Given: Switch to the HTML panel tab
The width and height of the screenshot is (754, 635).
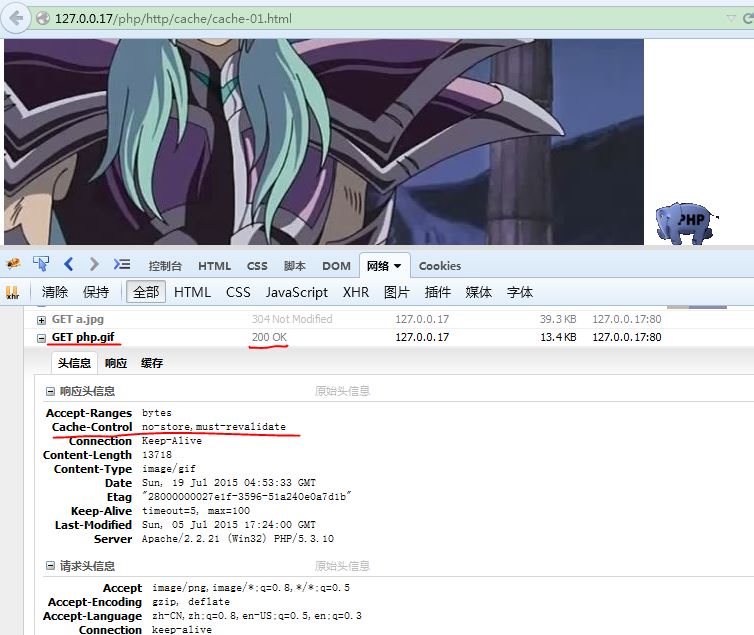Looking at the screenshot, I should pos(214,266).
